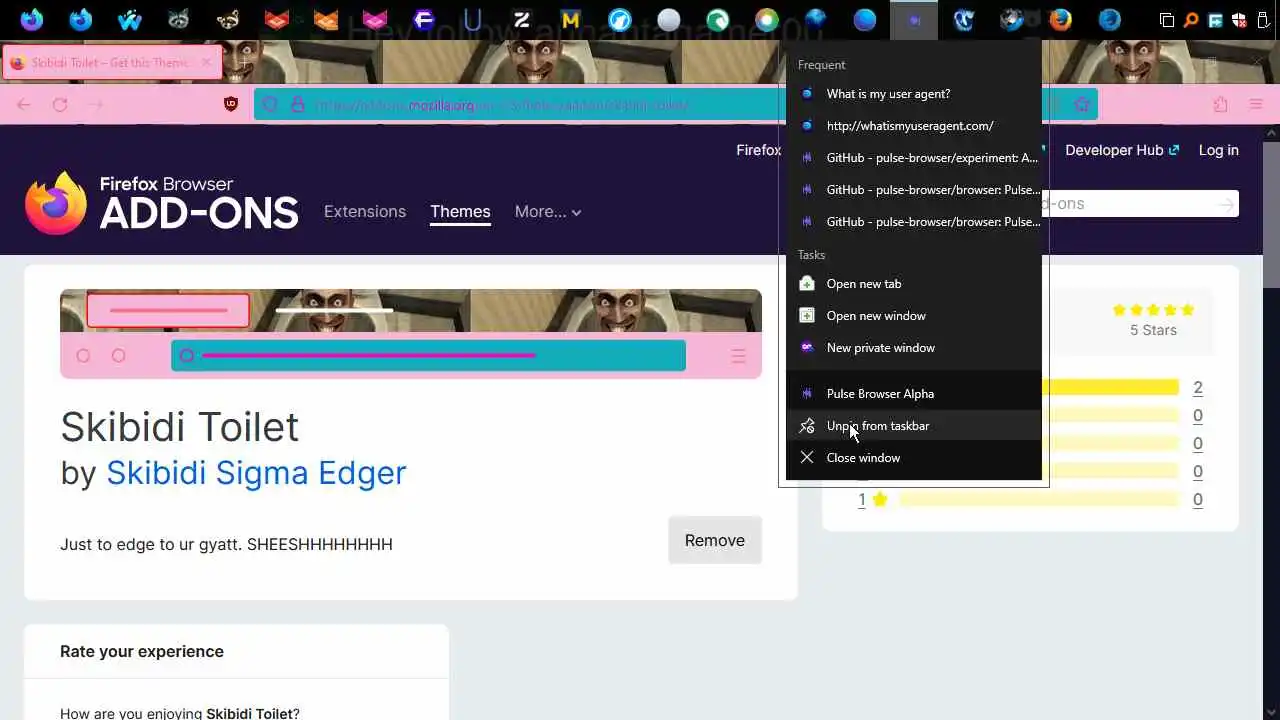
Task: Open the U-shaped browser taskbar icon
Action: pos(472,19)
